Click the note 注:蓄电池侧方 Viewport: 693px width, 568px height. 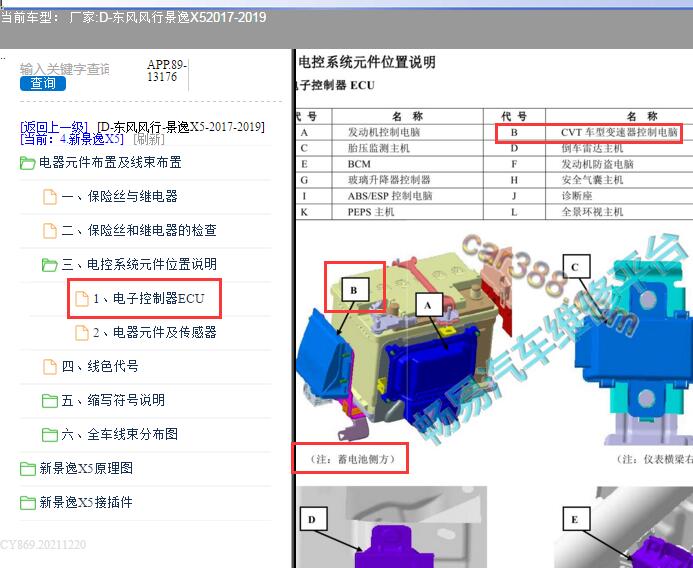352,459
